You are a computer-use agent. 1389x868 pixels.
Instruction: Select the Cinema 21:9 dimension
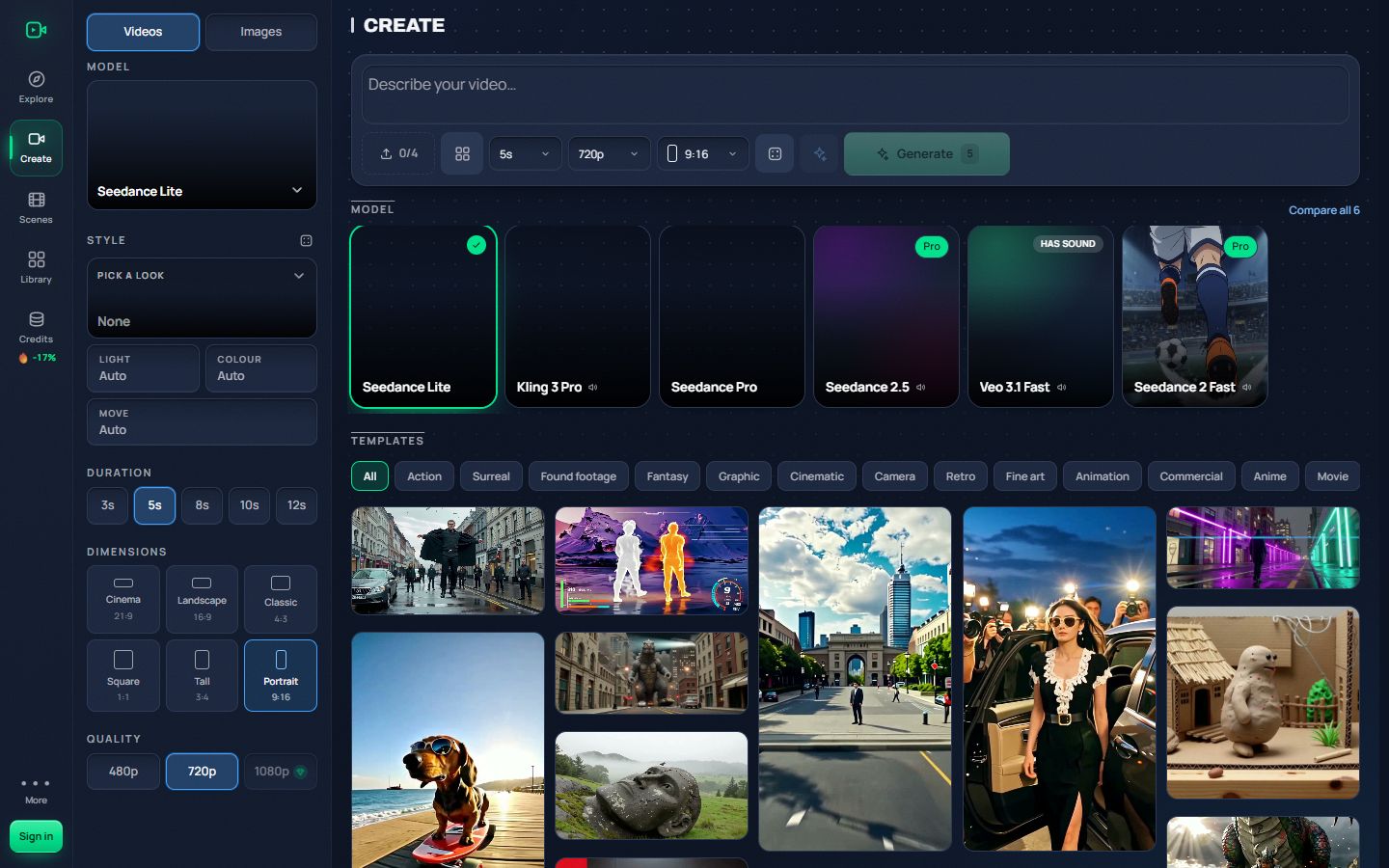pyautogui.click(x=123, y=599)
